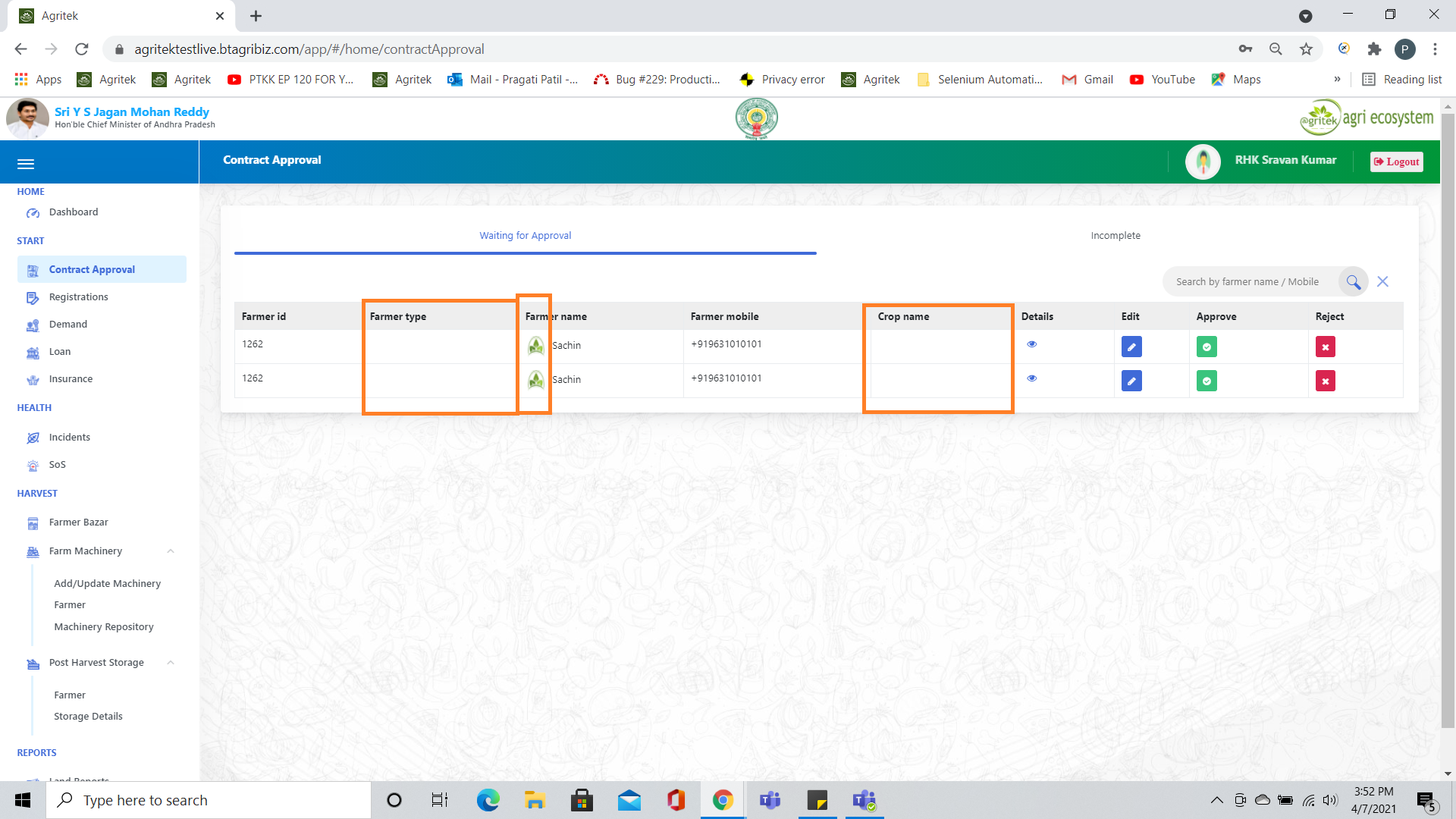Screen dimensions: 1456x819
Task: Open Storage Details submenu
Action: click(88, 716)
